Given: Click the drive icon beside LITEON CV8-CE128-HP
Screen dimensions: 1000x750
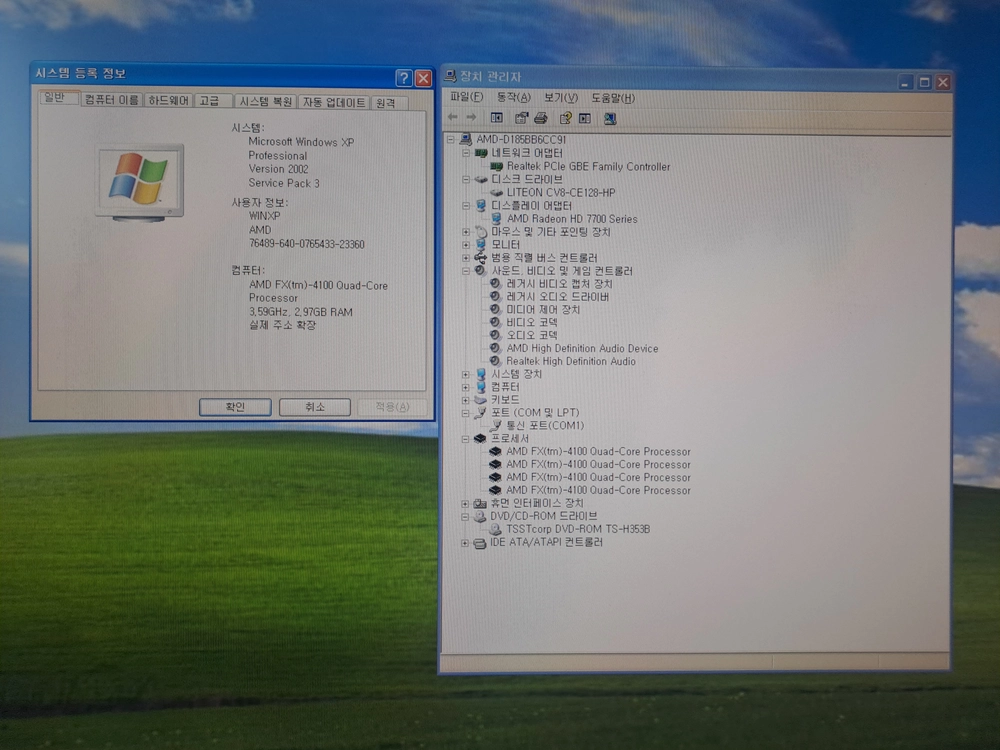Looking at the screenshot, I should click(x=496, y=193).
